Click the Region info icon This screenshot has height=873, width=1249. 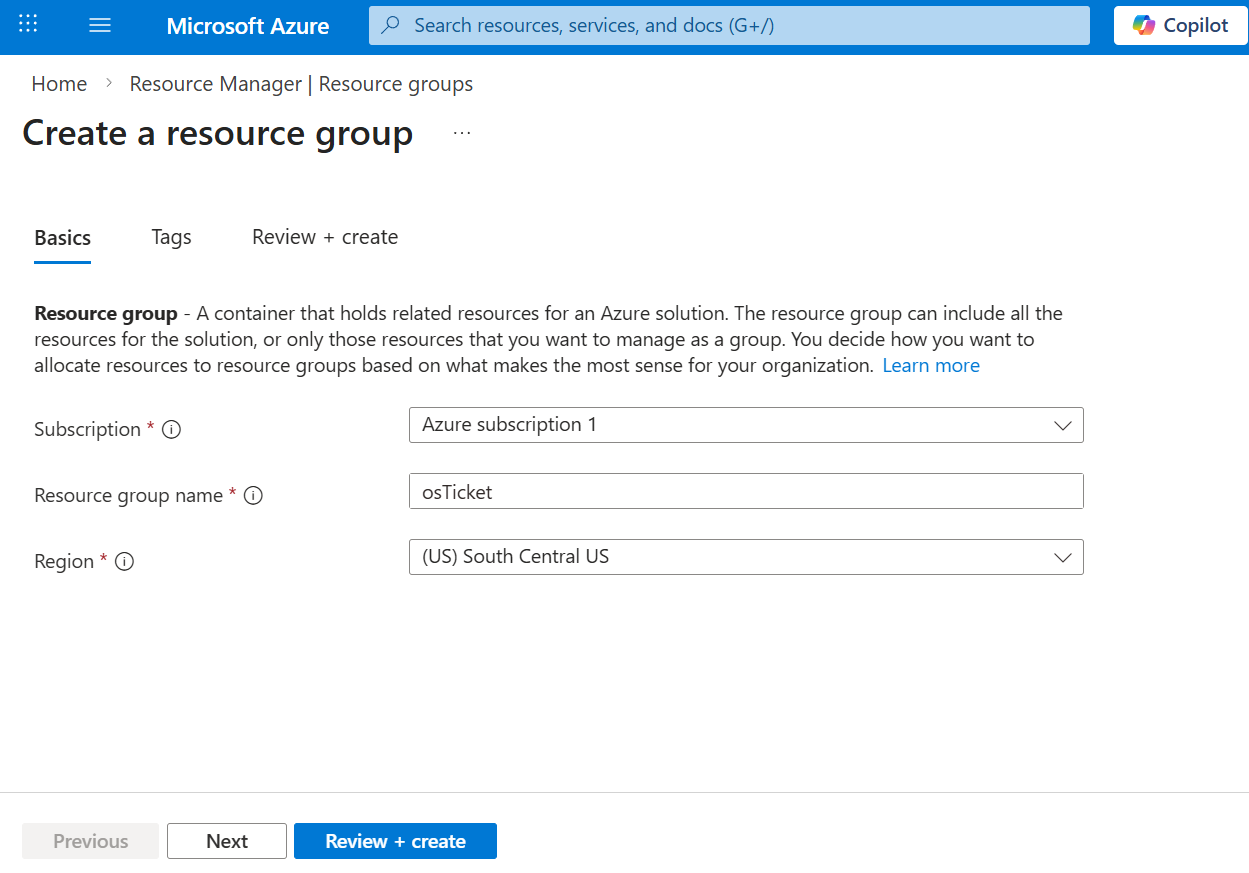[x=124, y=562]
